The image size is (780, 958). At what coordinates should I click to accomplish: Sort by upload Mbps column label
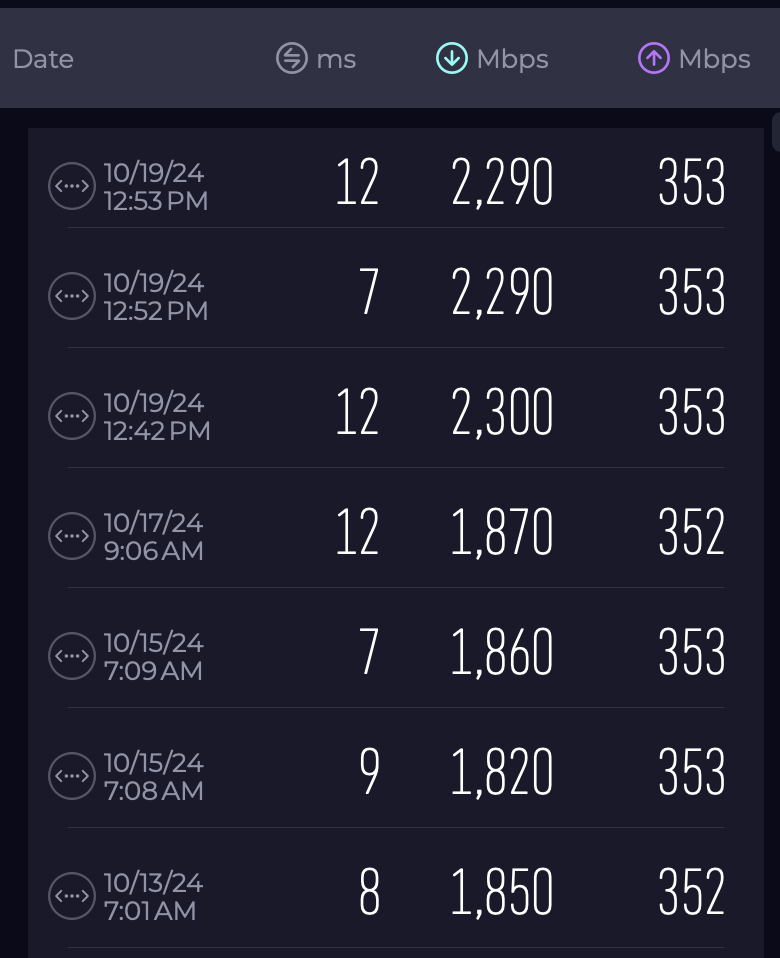714,60
